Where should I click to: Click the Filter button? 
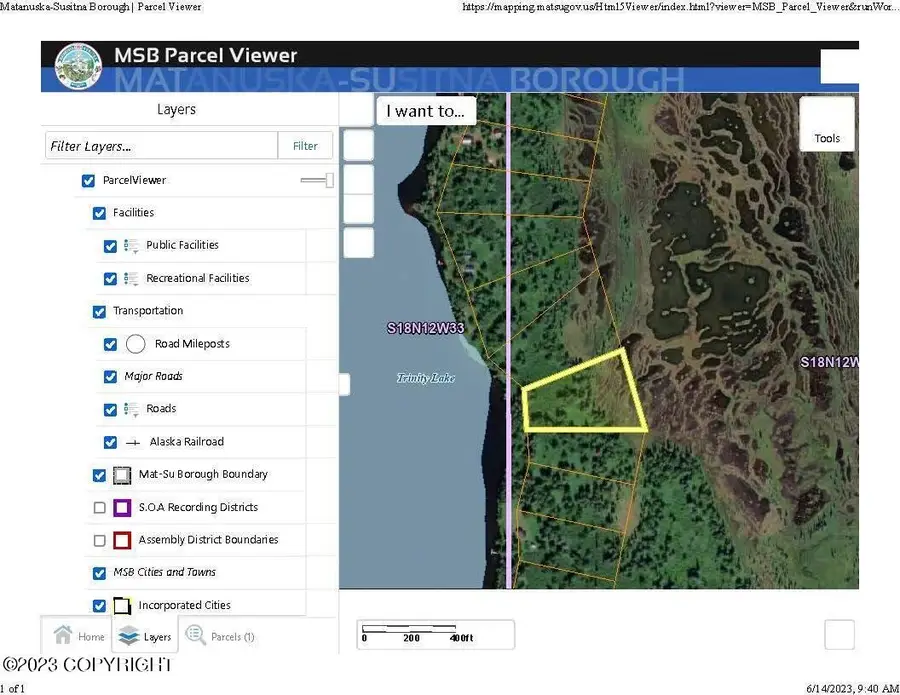point(305,145)
